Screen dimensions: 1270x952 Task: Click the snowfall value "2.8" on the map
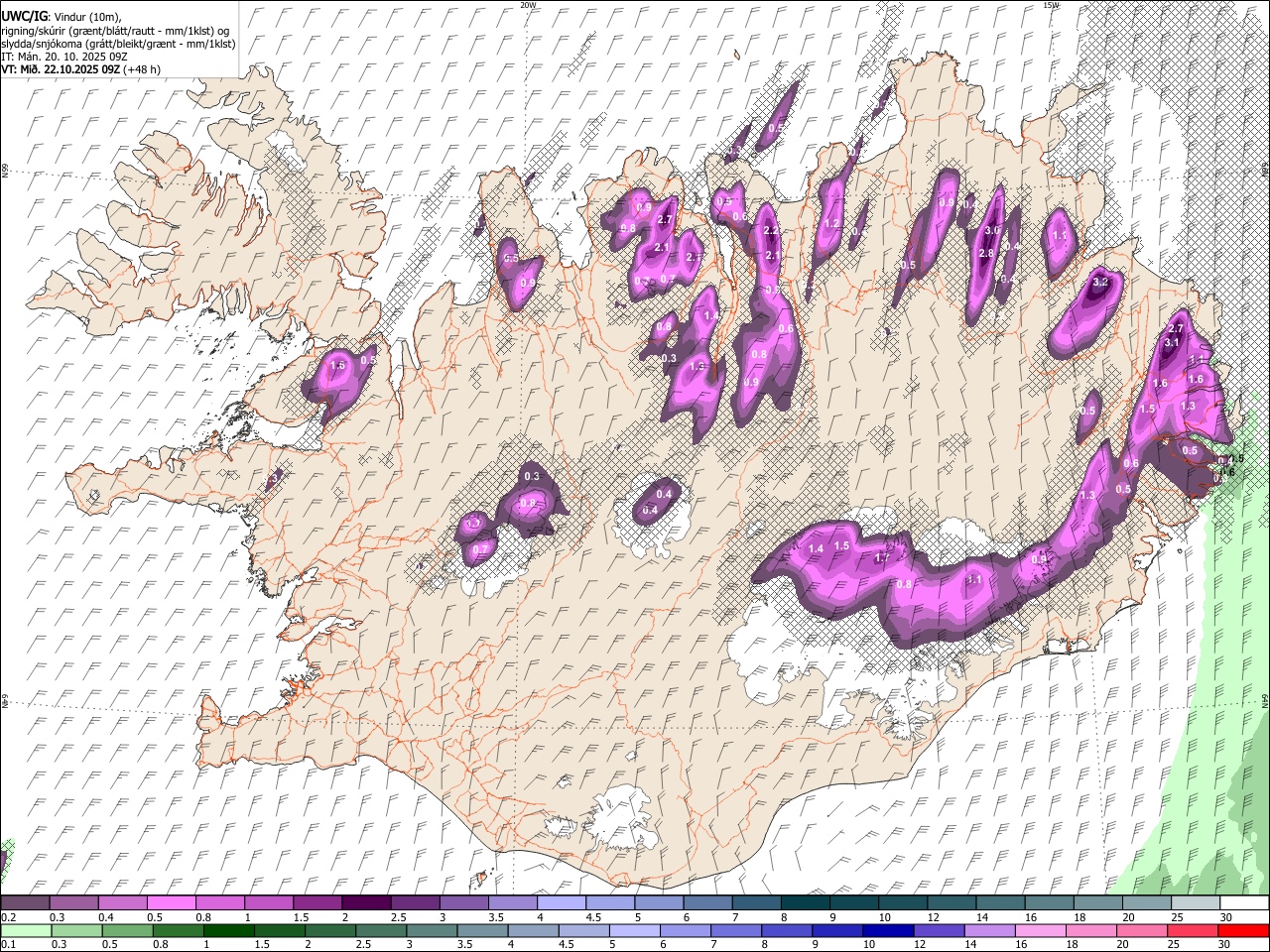point(986,254)
